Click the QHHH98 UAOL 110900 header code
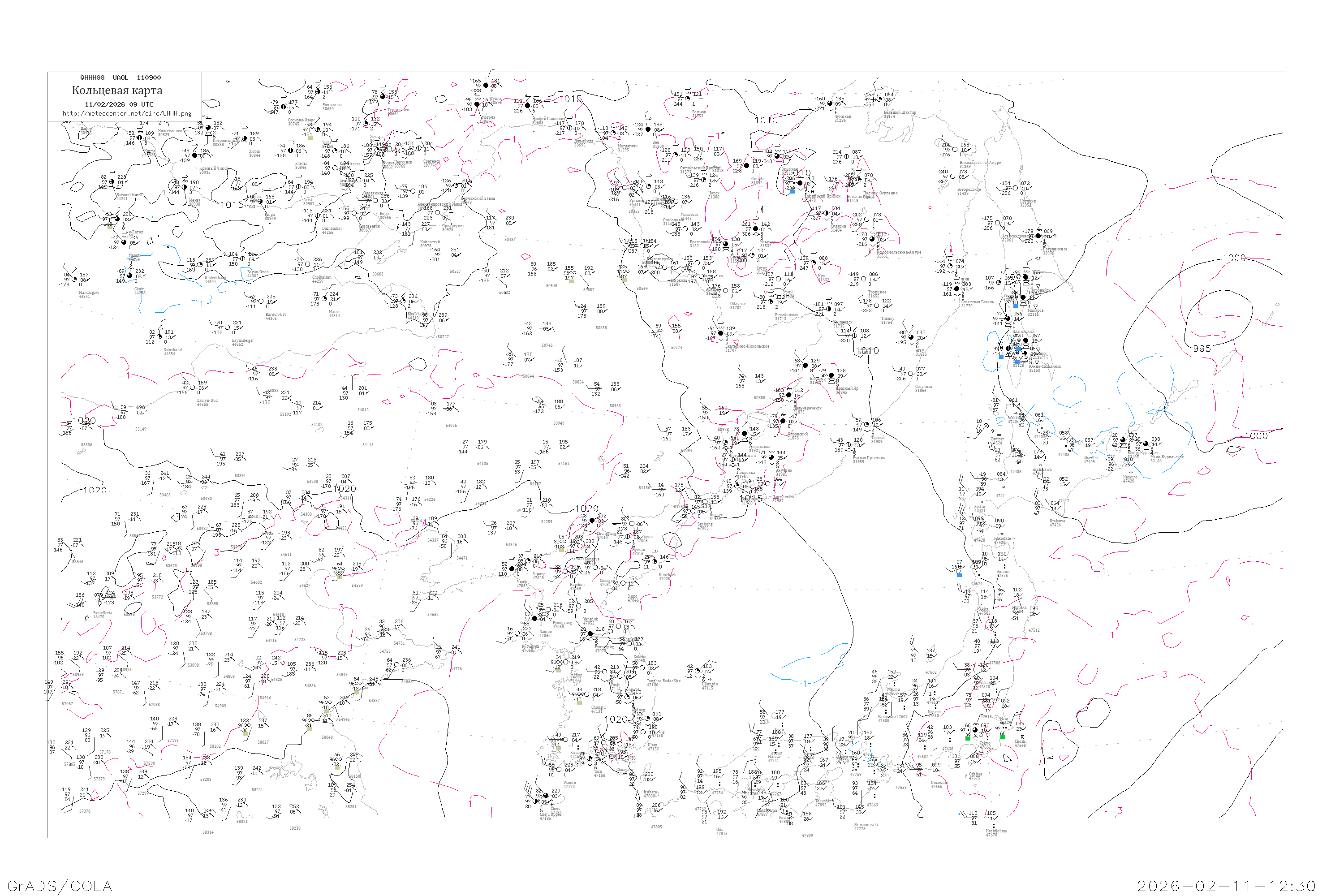Image resolution: width=1344 pixels, height=896 pixels. 121,78
